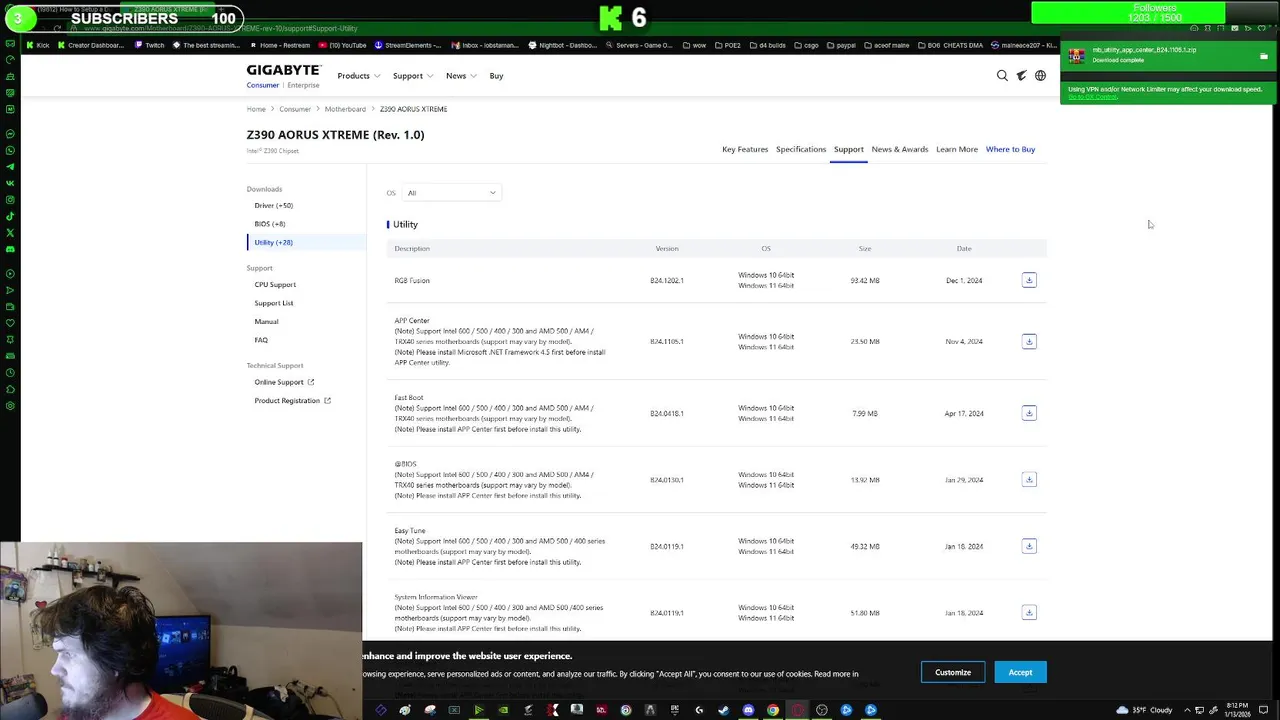Download the APP Center utility
This screenshot has width=1280, height=720.
[1029, 342]
